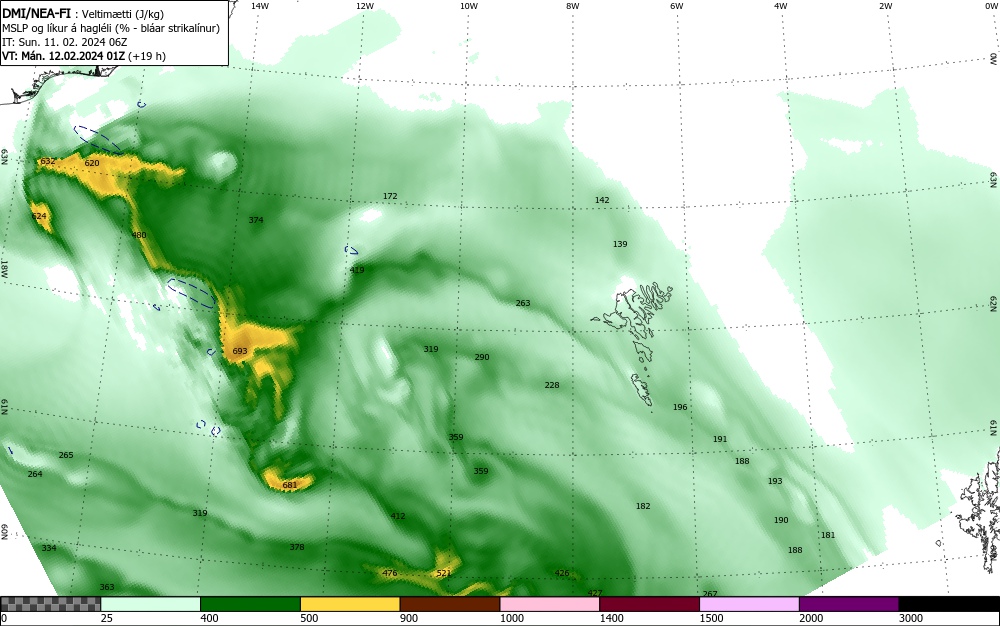
Task: Click the DMI/NEA-FI title text
Action: pyautogui.click(x=36, y=13)
